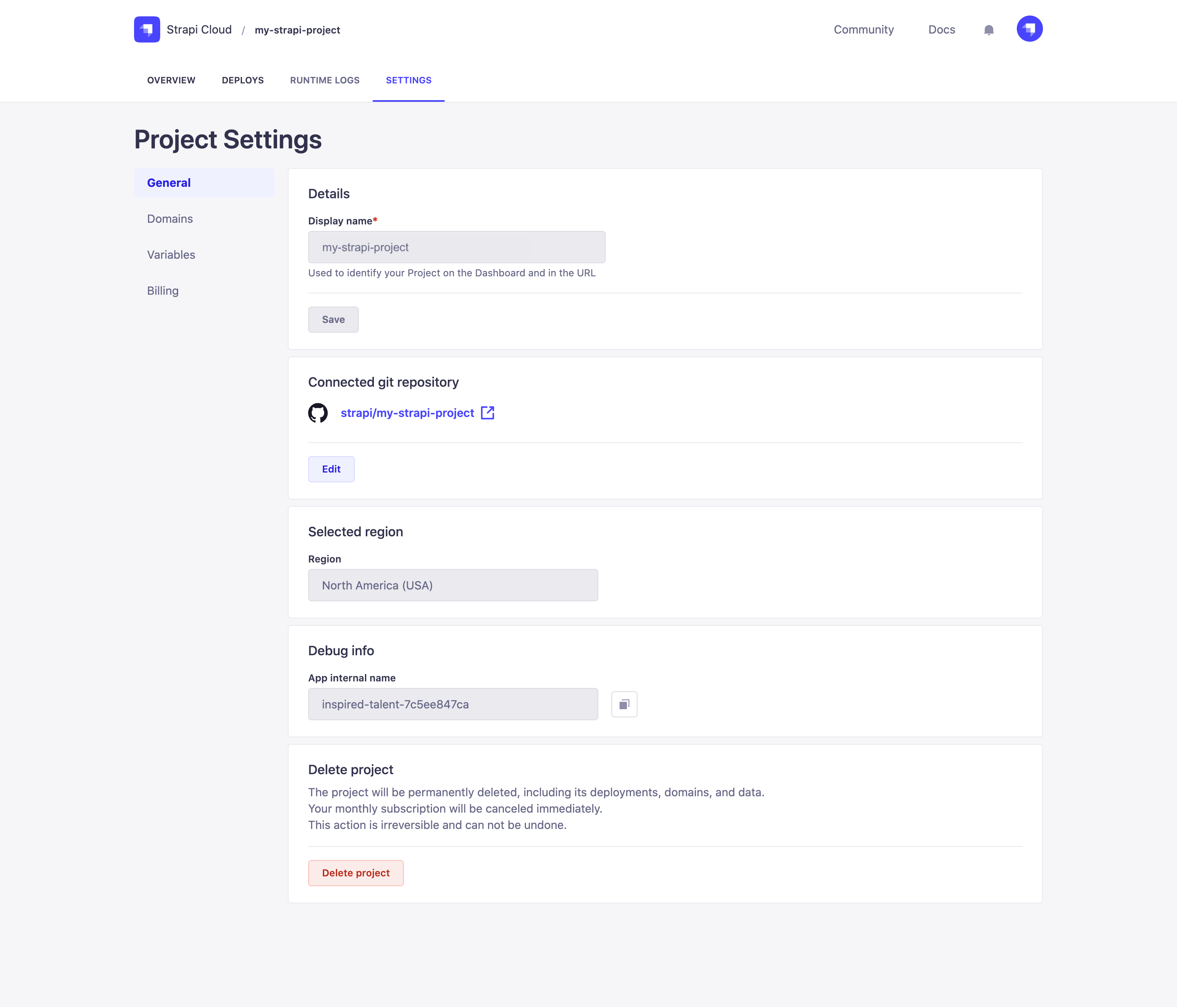Open the Docs page
This screenshot has height=1008, width=1177.
pos(941,29)
